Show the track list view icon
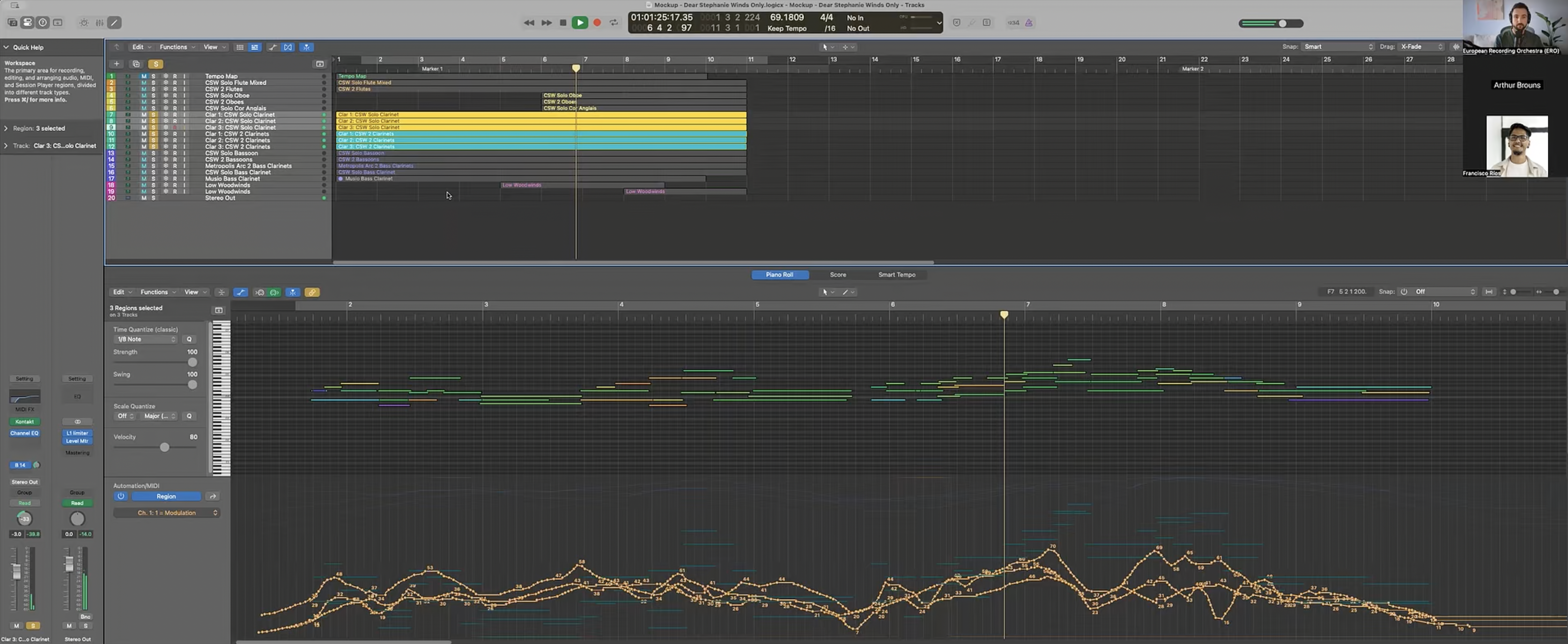 tap(240, 47)
